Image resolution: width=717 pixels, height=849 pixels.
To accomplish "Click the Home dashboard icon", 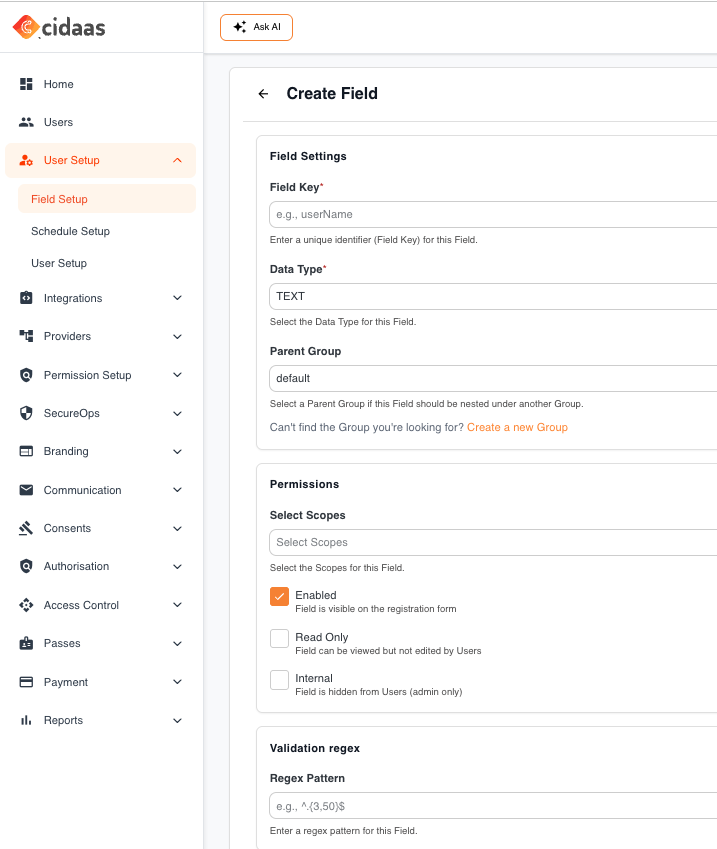I will (x=26, y=84).
